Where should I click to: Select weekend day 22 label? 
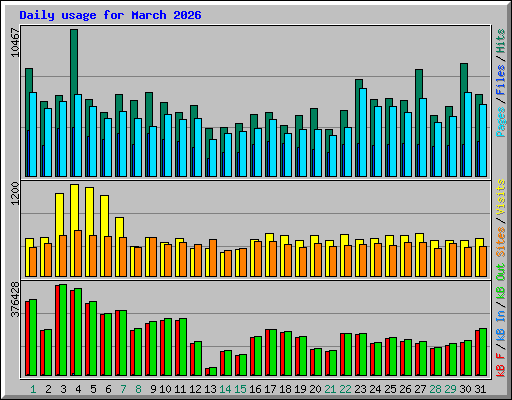click(345, 389)
